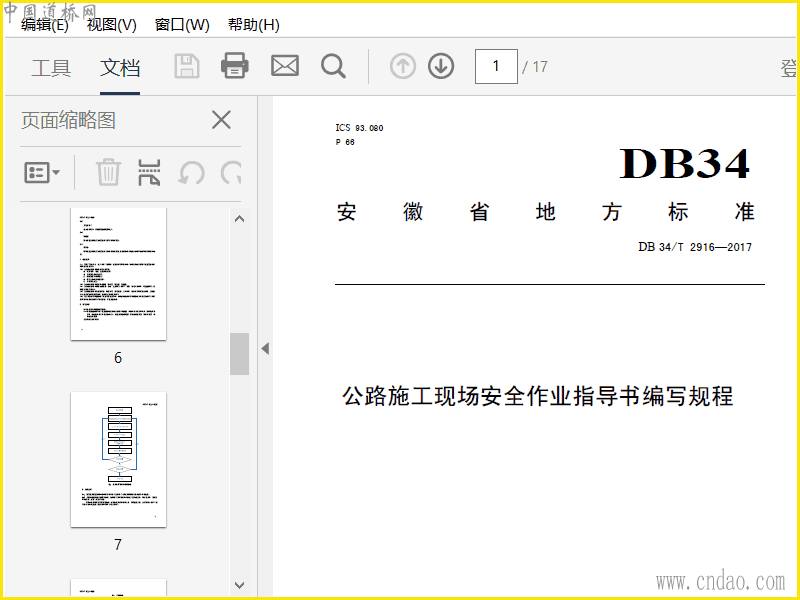This screenshot has width=800, height=600.
Task: Click the print icon
Action: point(235,66)
